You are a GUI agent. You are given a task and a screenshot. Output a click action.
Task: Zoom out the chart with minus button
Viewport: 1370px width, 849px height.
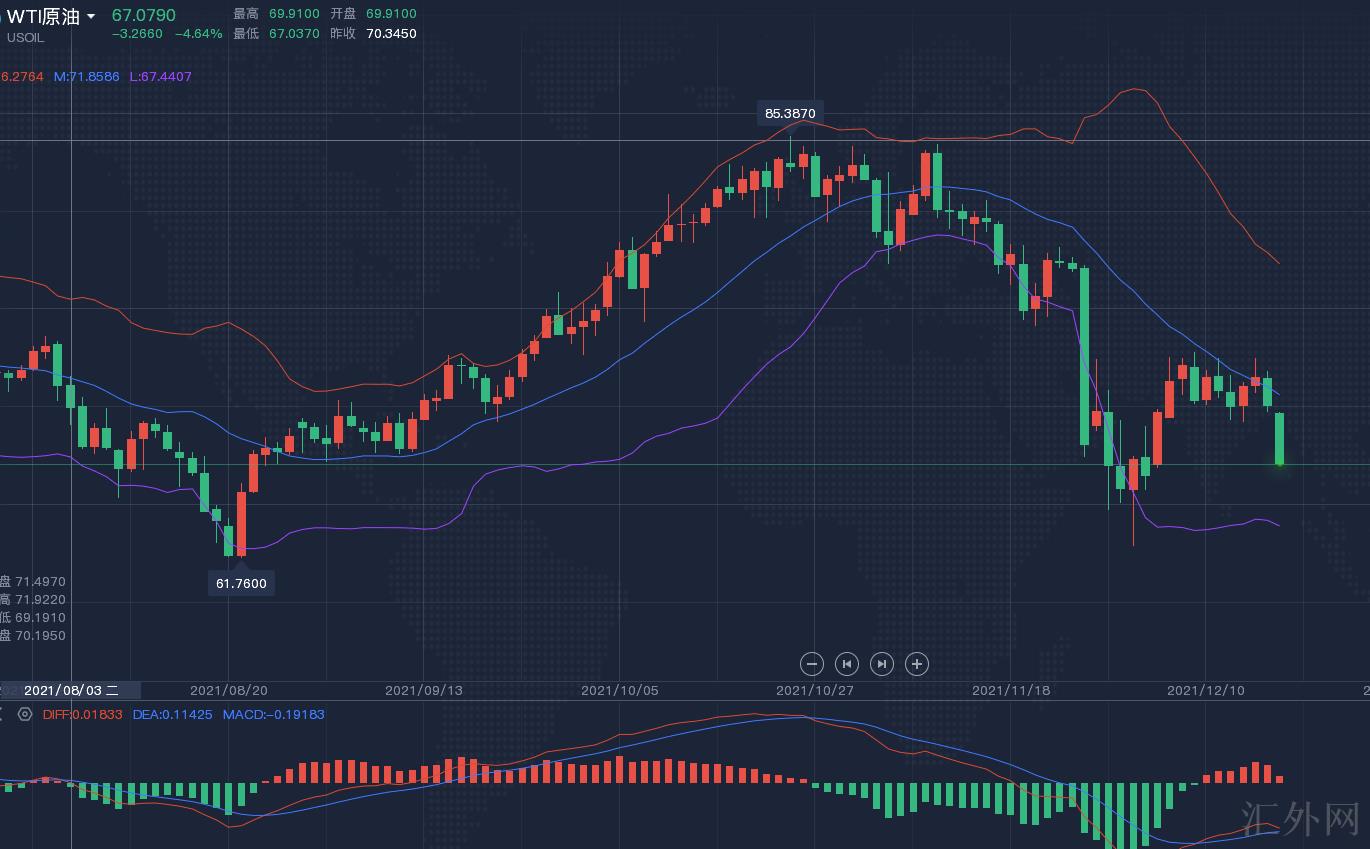pos(812,663)
